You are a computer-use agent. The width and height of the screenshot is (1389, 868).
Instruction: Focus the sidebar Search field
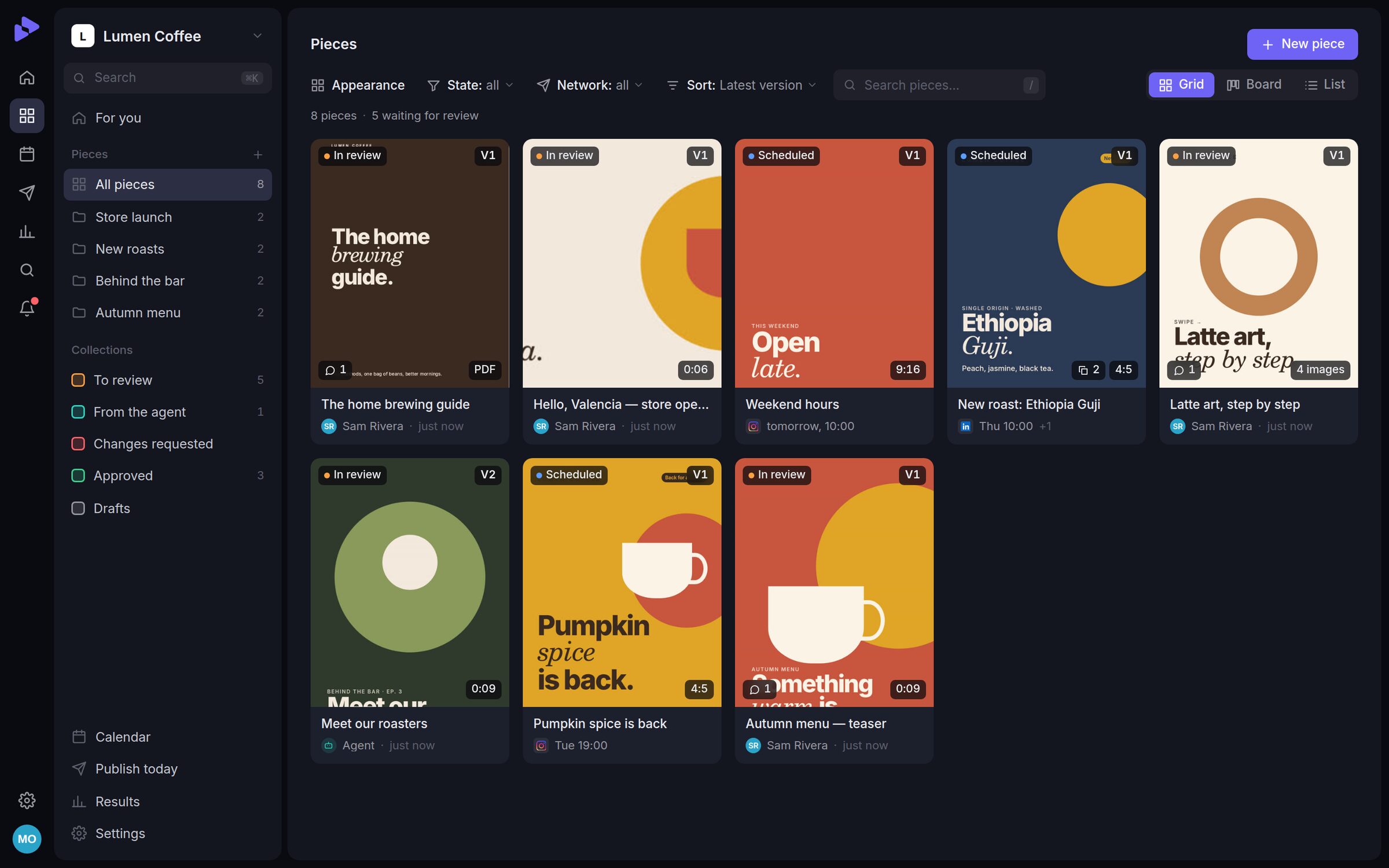click(167, 78)
